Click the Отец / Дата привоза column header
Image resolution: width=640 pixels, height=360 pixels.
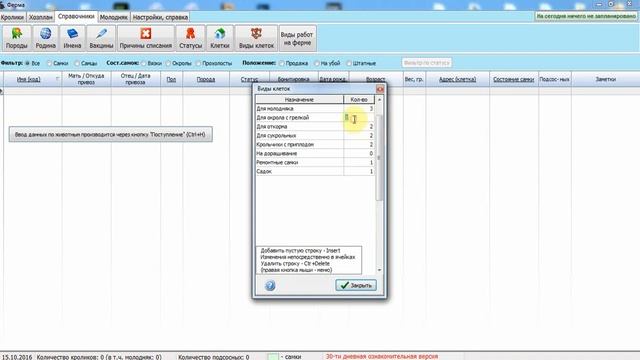(136, 79)
